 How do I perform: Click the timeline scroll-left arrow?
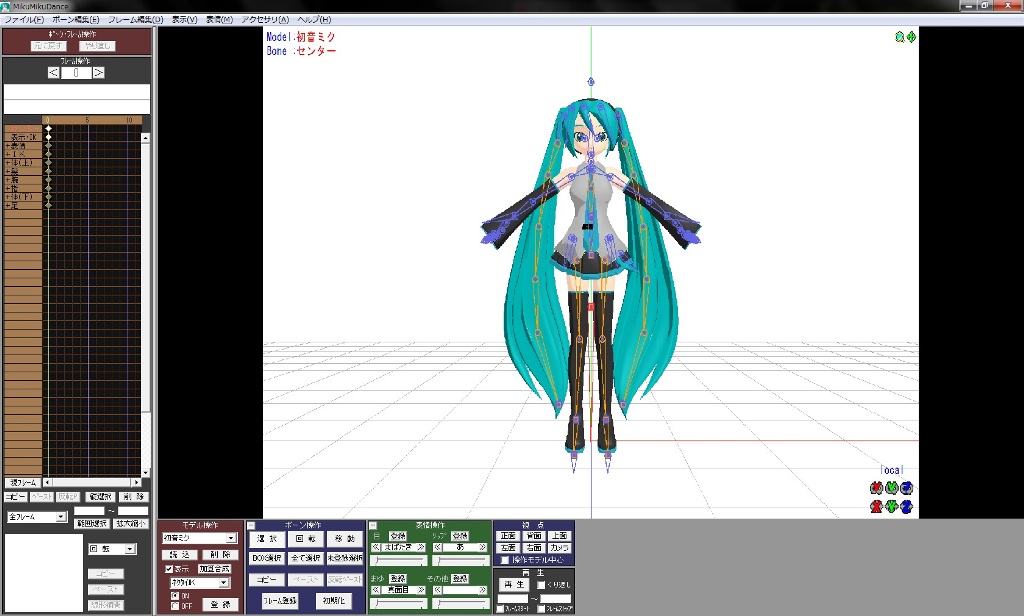click(x=47, y=483)
